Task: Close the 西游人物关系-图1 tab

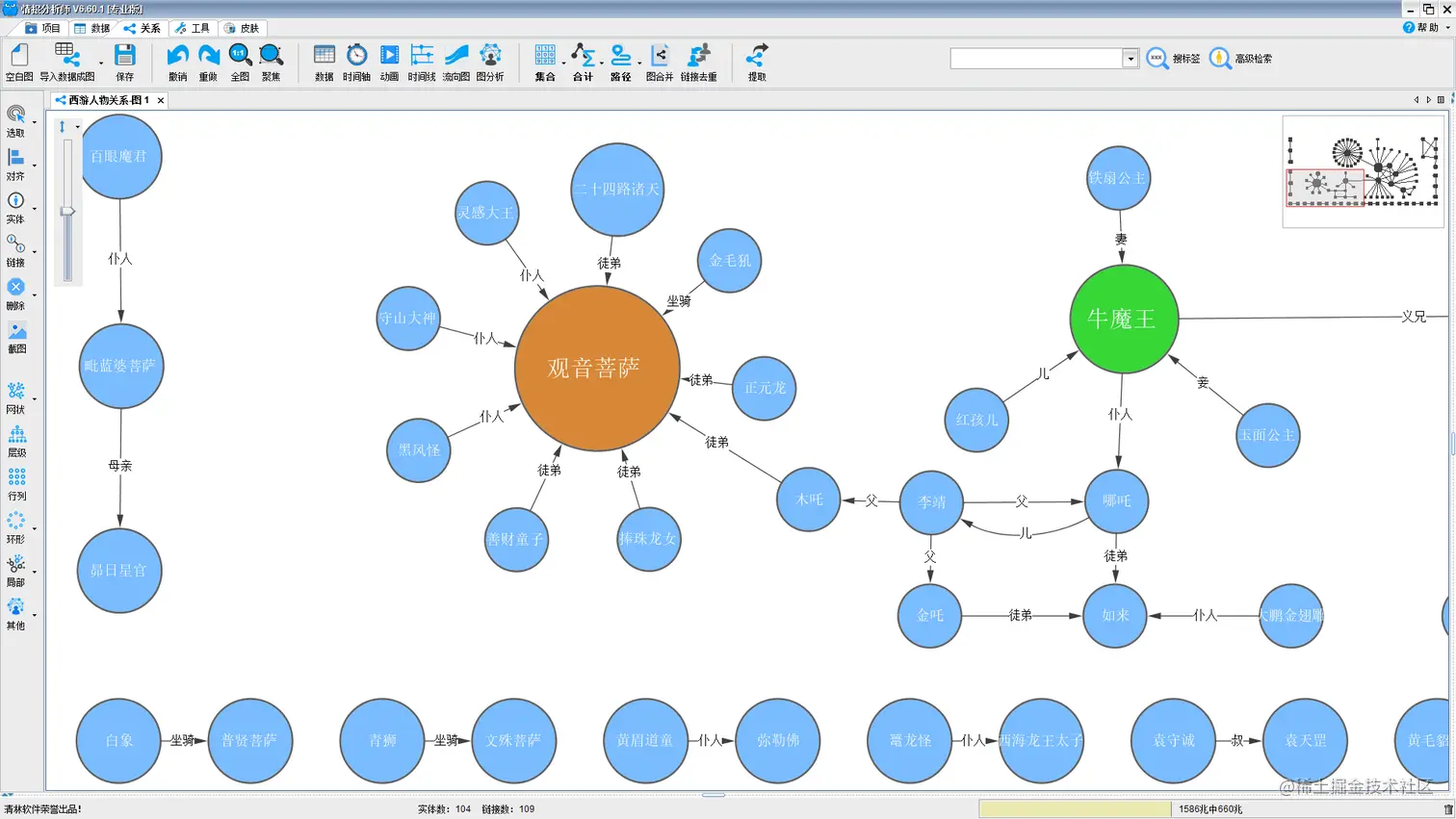Action: pyautogui.click(x=161, y=100)
